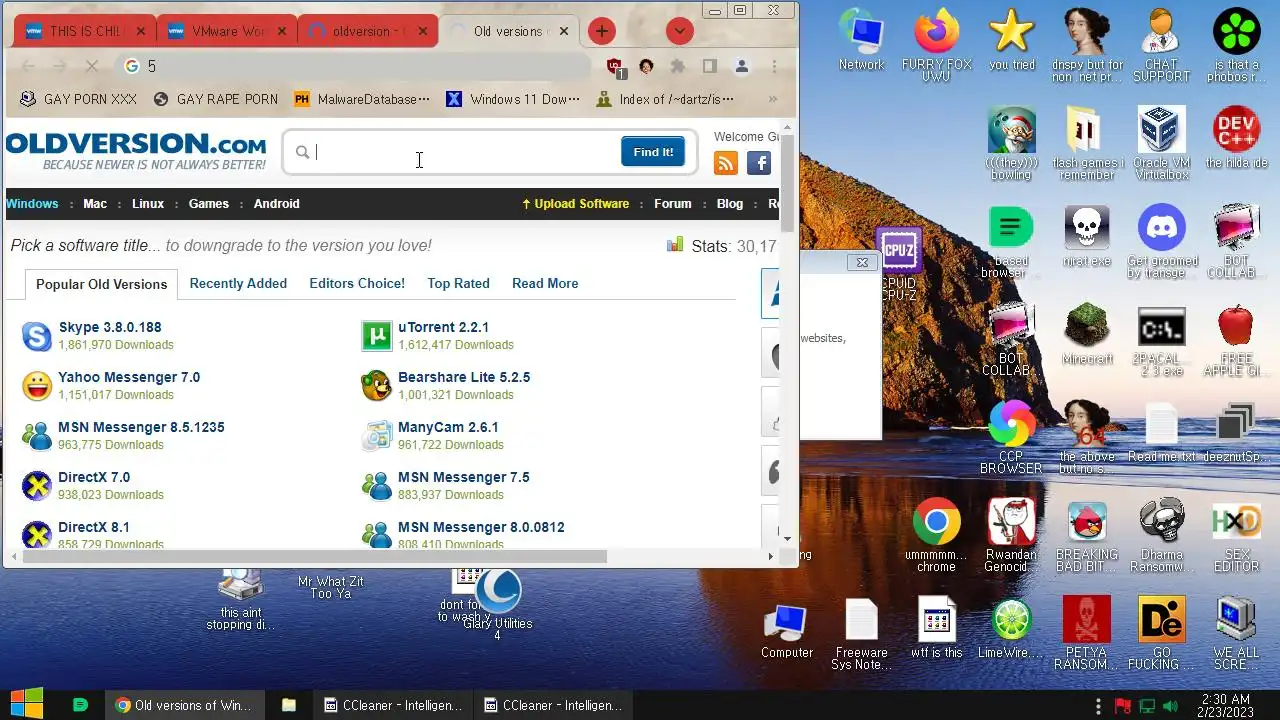Screen dimensions: 1280x720
Task: Open the Blog link
Action: click(x=730, y=203)
